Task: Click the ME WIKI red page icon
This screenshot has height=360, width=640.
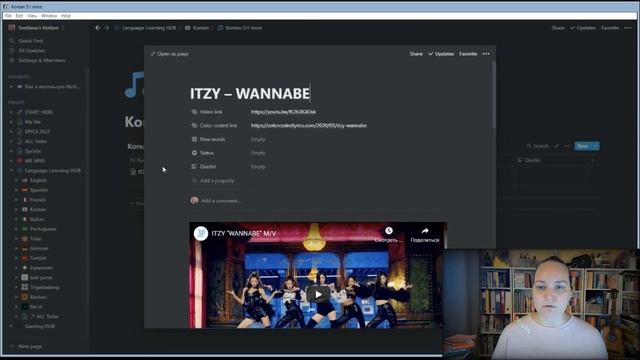Action: 20,161
